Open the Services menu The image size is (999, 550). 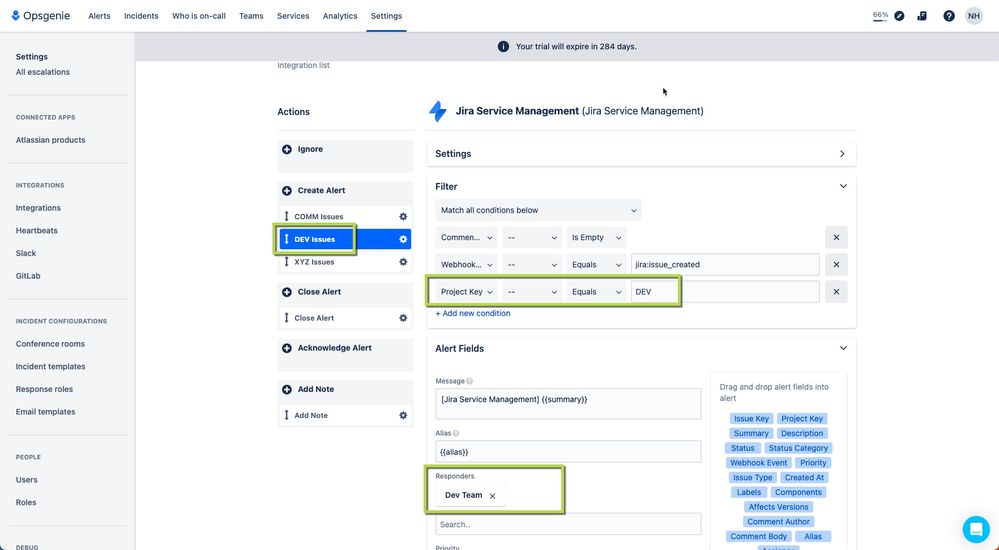tap(293, 16)
